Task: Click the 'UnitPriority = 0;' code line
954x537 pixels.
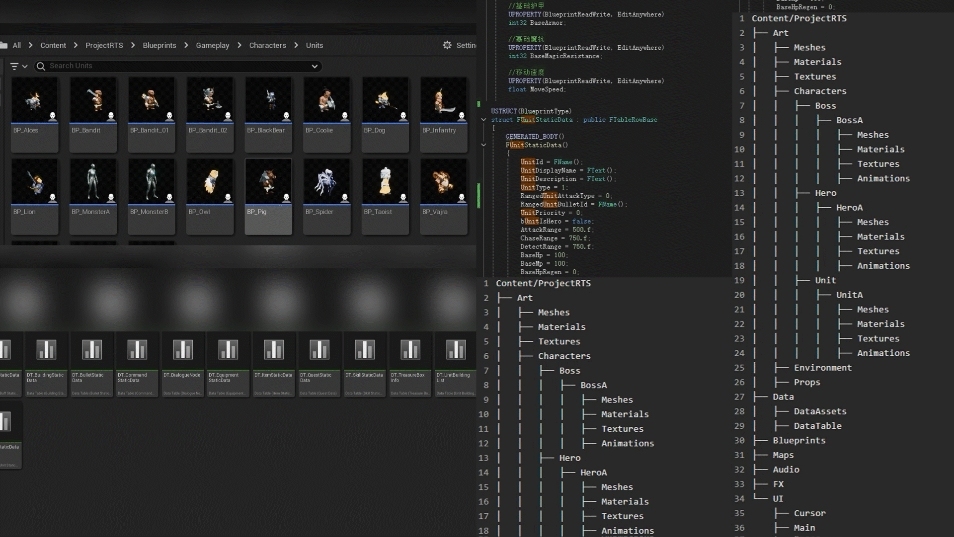Action: pyautogui.click(x=551, y=213)
